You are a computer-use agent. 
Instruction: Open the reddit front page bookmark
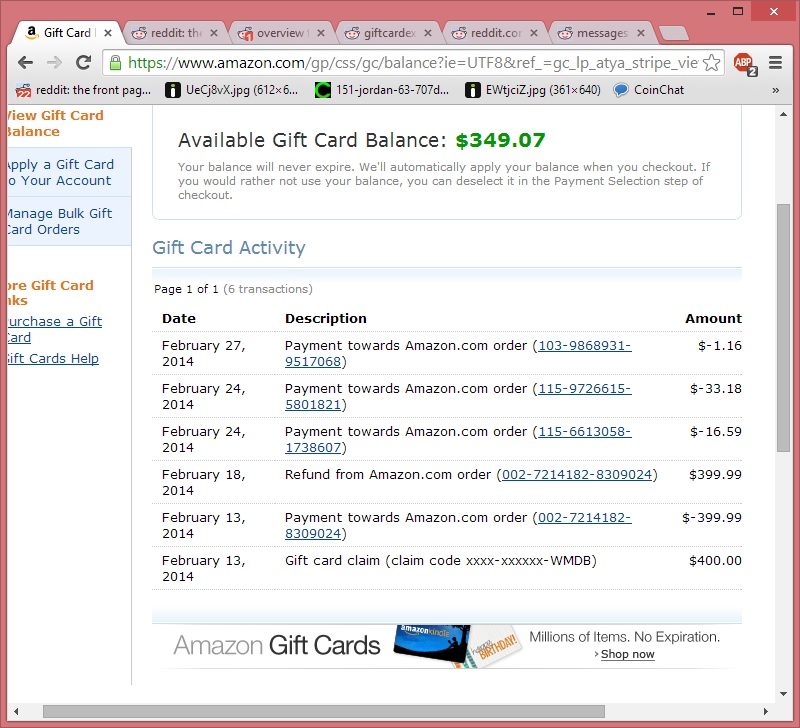(x=84, y=90)
